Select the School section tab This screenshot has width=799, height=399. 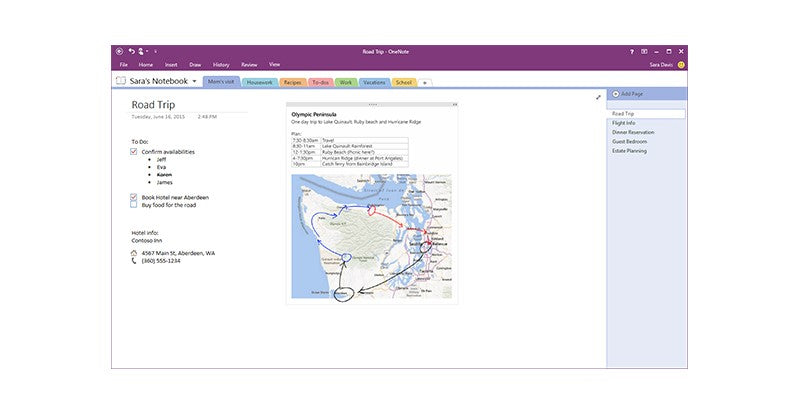(404, 83)
